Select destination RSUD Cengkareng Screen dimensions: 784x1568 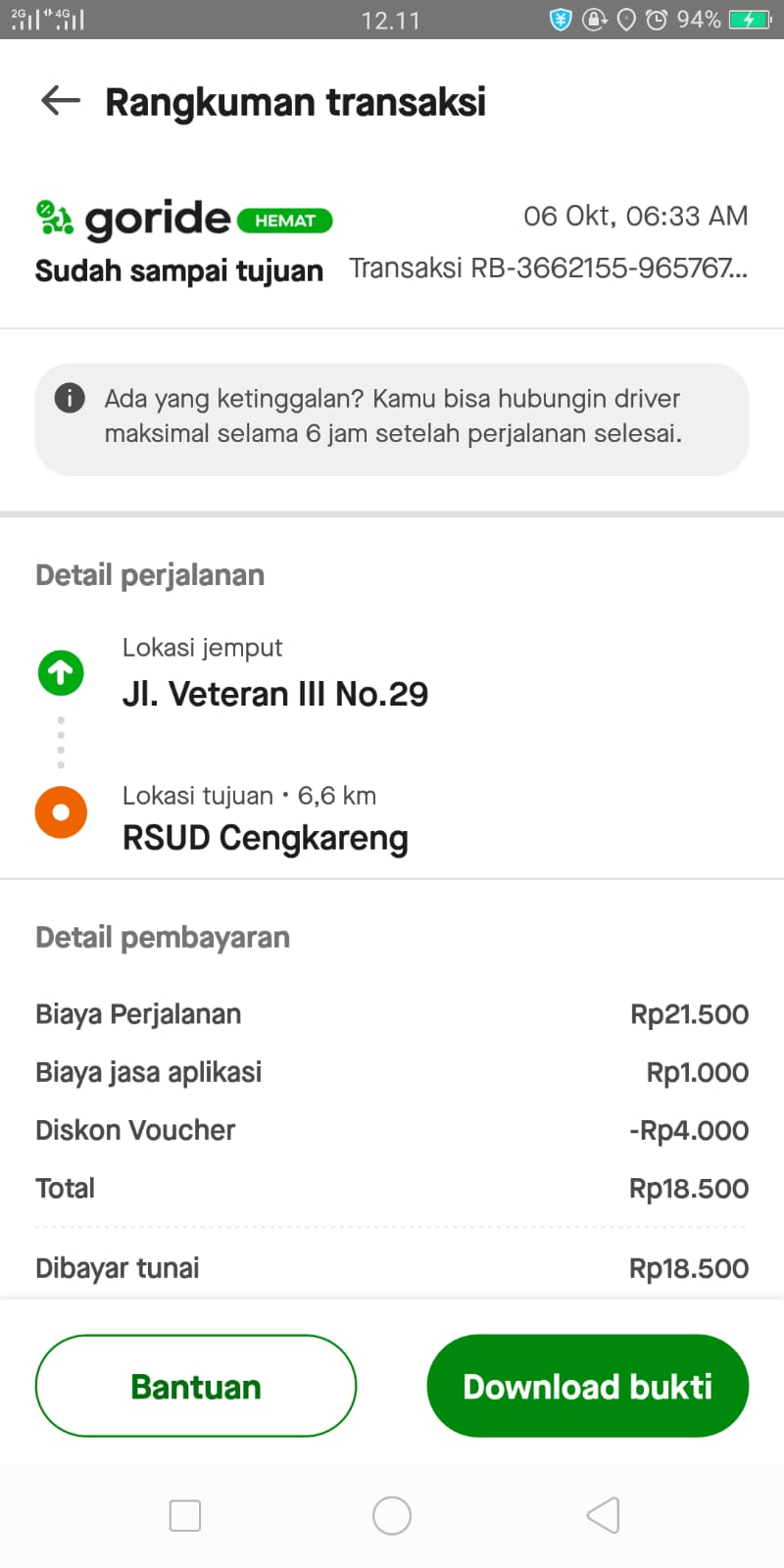point(266,839)
